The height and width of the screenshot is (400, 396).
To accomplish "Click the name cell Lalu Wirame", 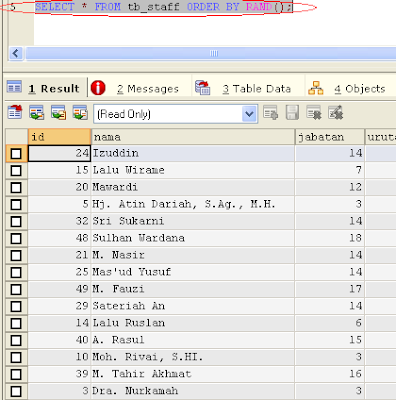I will pos(193,170).
